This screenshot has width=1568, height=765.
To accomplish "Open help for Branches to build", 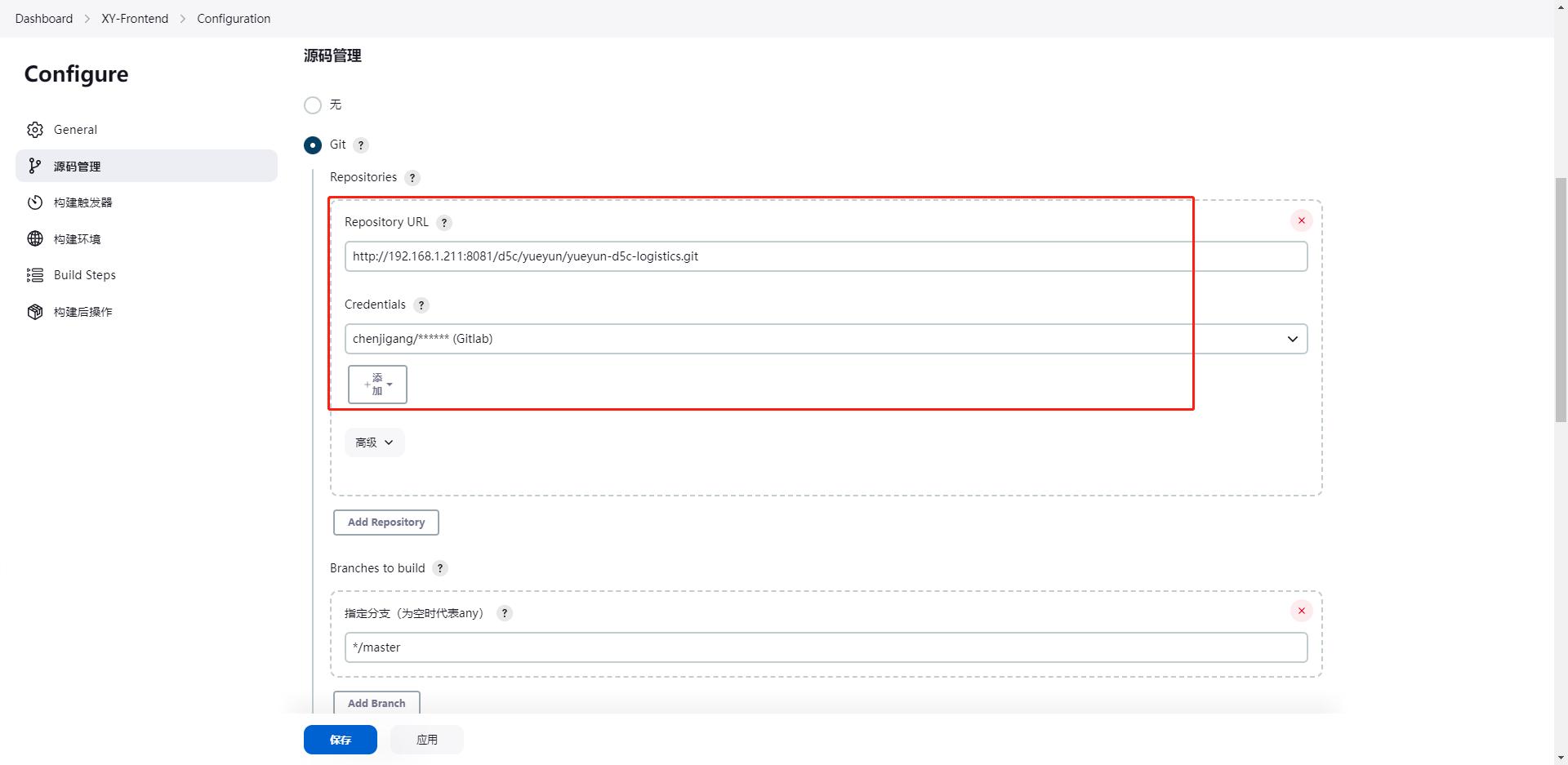I will tap(440, 568).
